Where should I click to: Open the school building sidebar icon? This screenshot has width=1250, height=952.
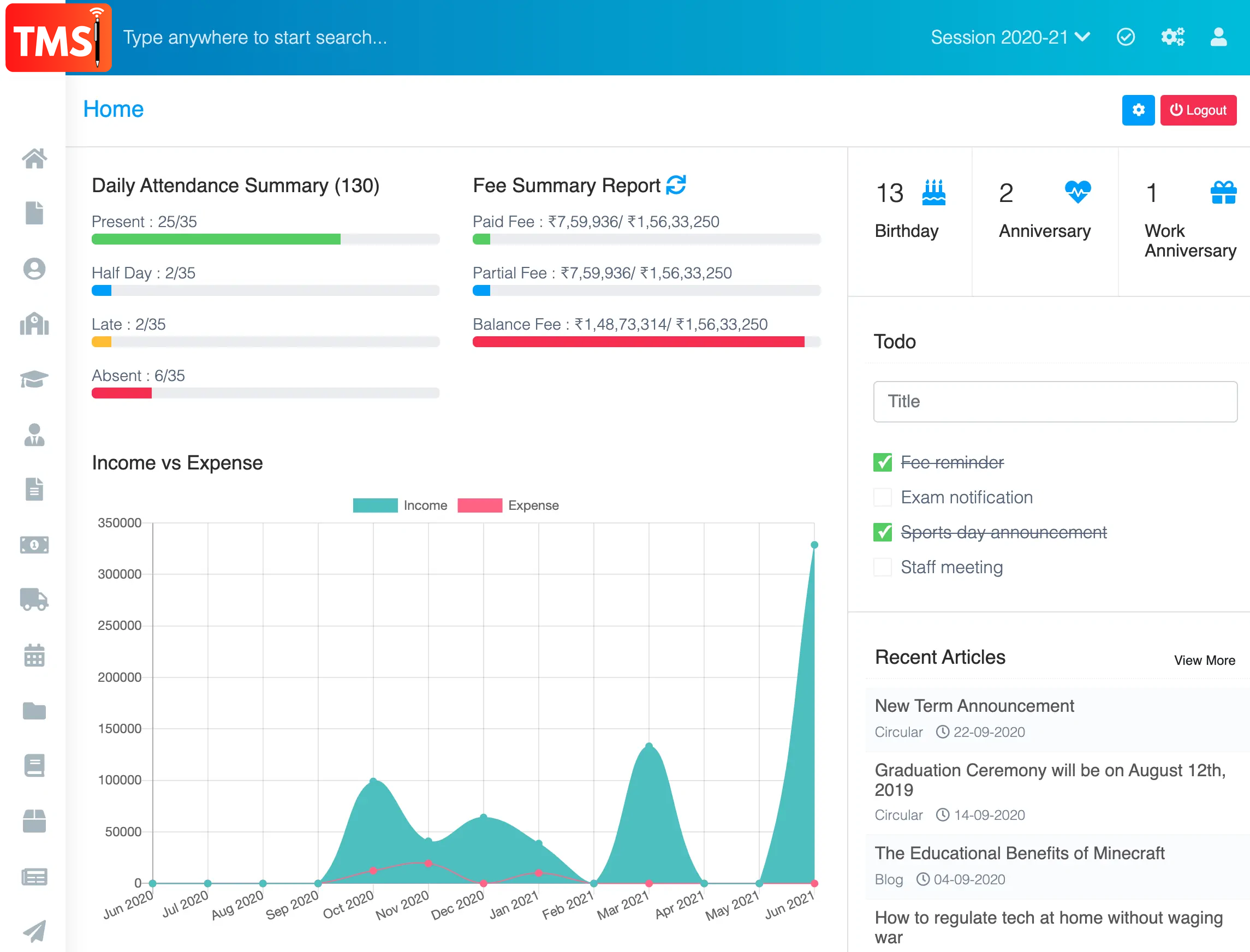(34, 324)
